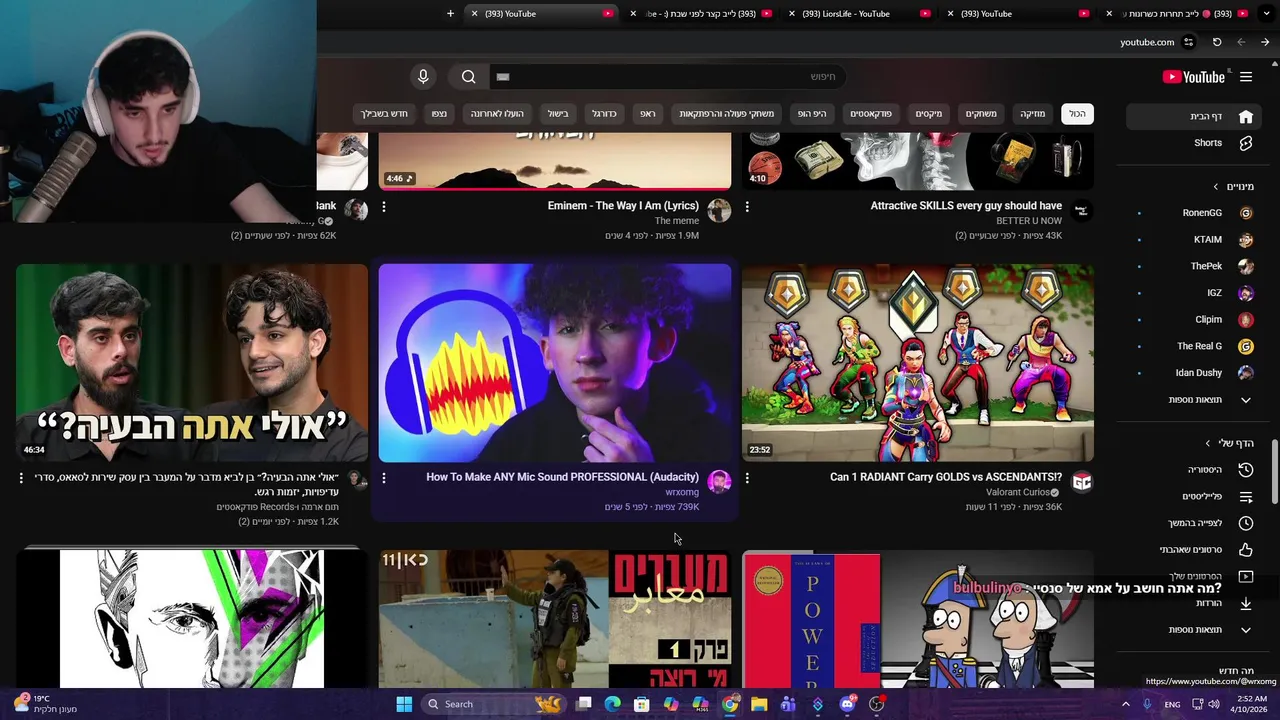Start voice search with the microphone icon
Viewport: 1280px width, 720px height.
pyautogui.click(x=423, y=77)
